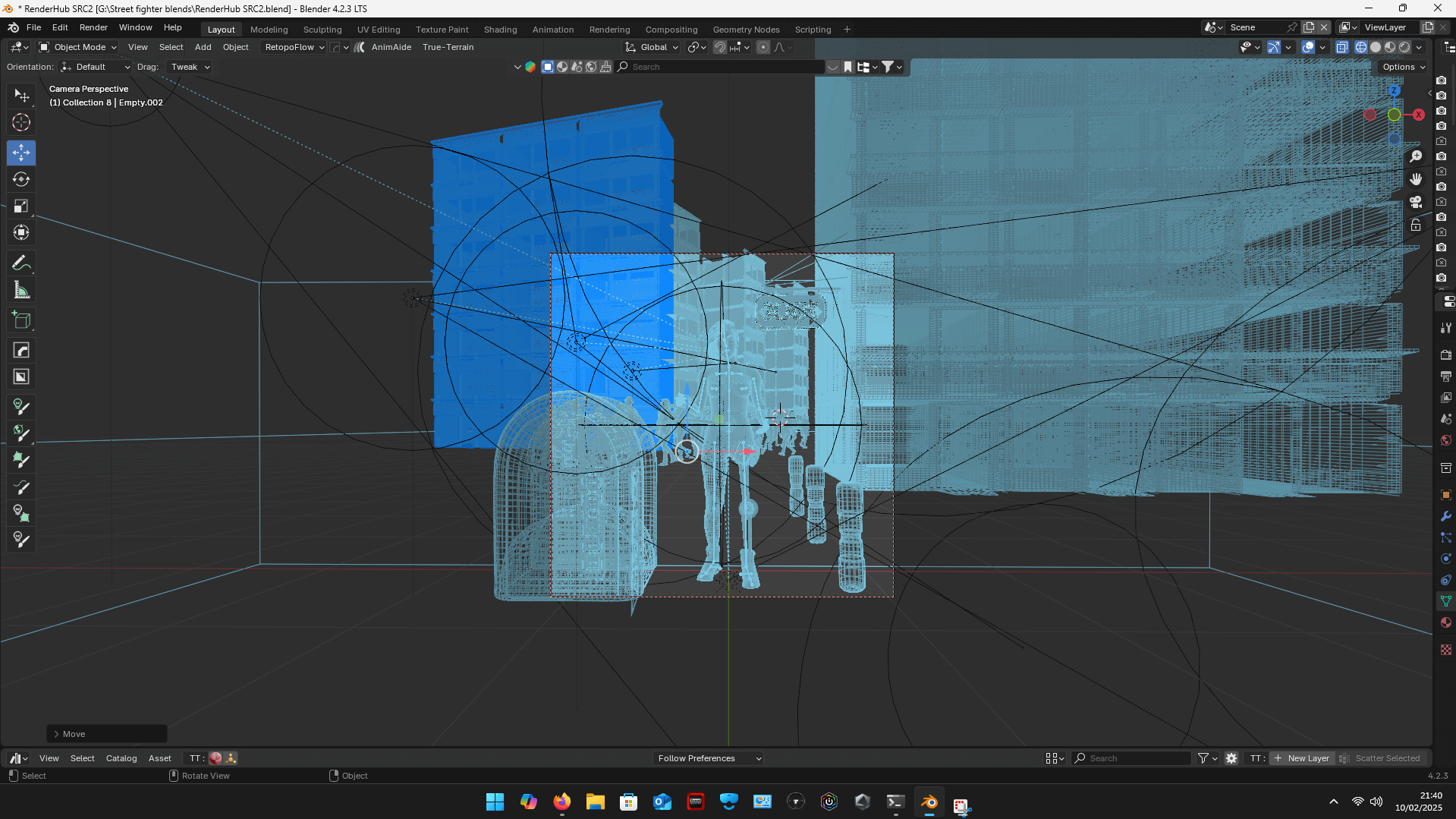Click True-Terrain header button
Image resolution: width=1456 pixels, height=819 pixels.
click(448, 47)
